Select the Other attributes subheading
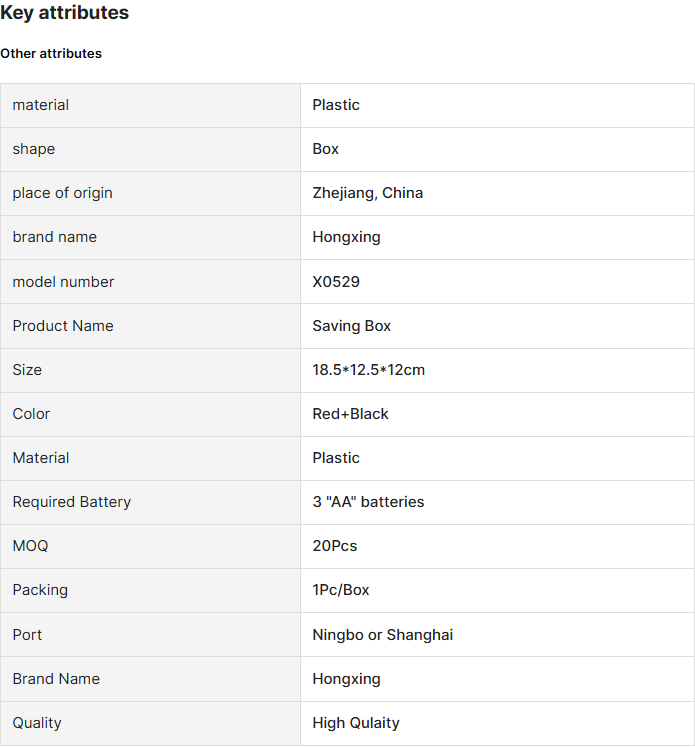 click(x=51, y=53)
